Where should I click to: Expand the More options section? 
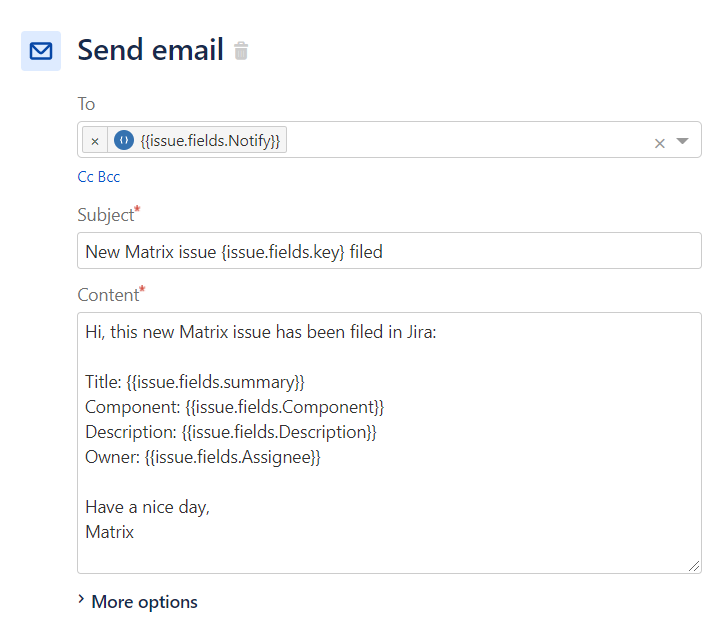coord(137,602)
